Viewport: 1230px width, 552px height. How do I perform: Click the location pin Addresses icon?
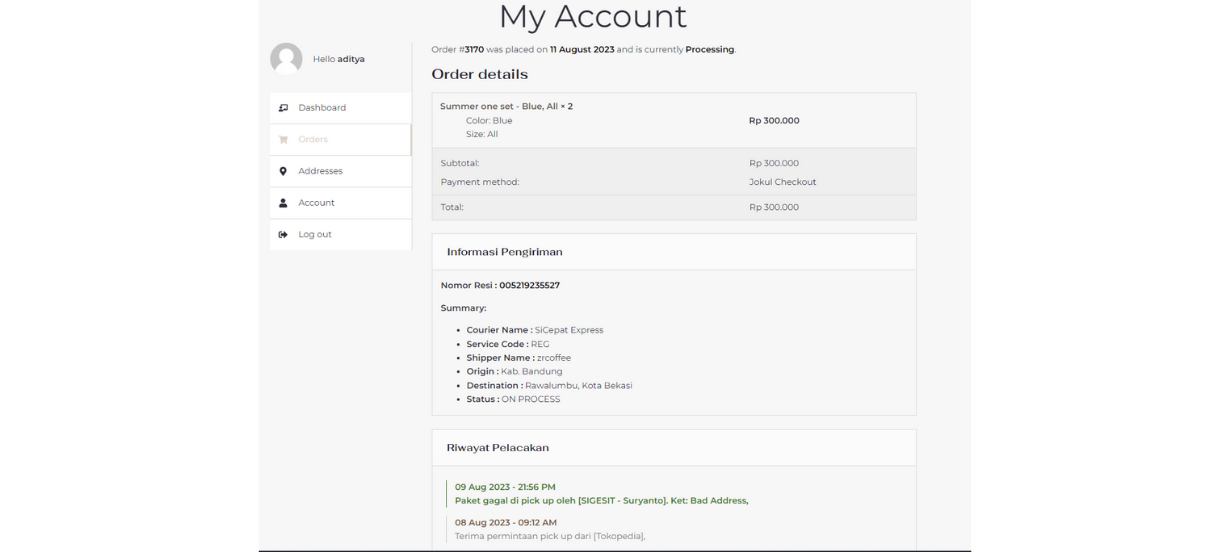click(x=283, y=171)
